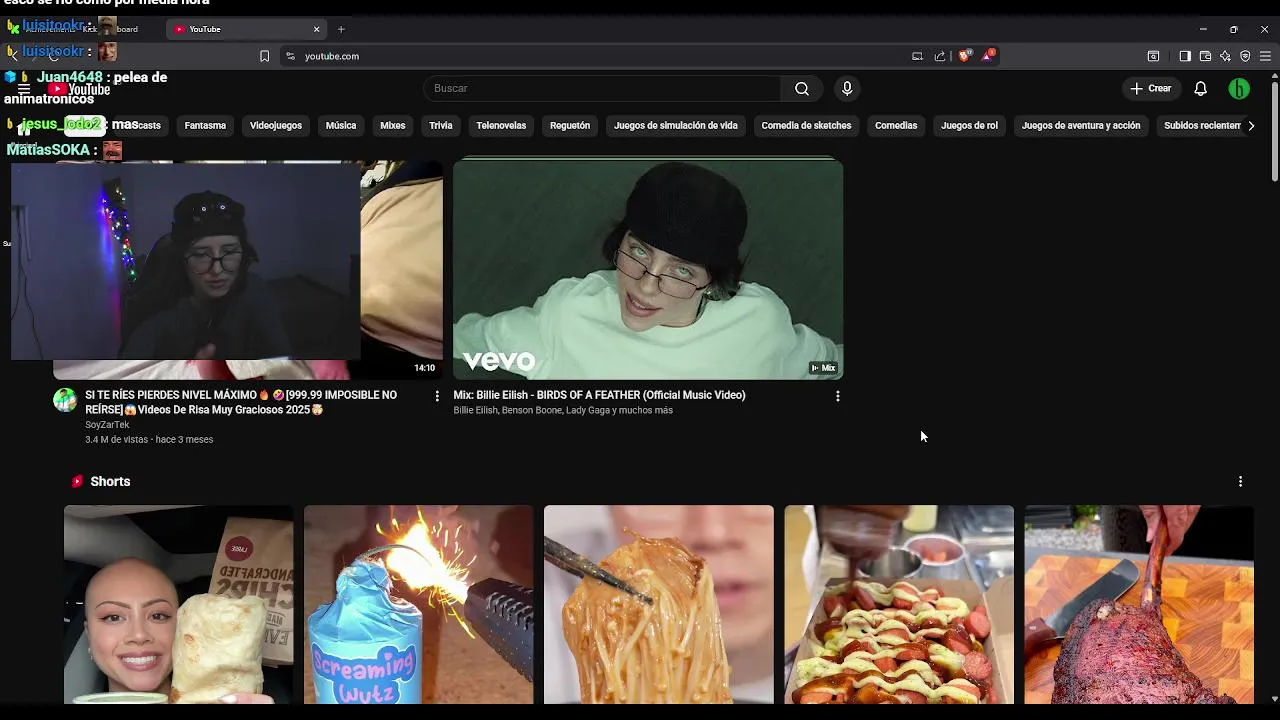Select Juegos de aventura y acción chip

pyautogui.click(x=1081, y=126)
